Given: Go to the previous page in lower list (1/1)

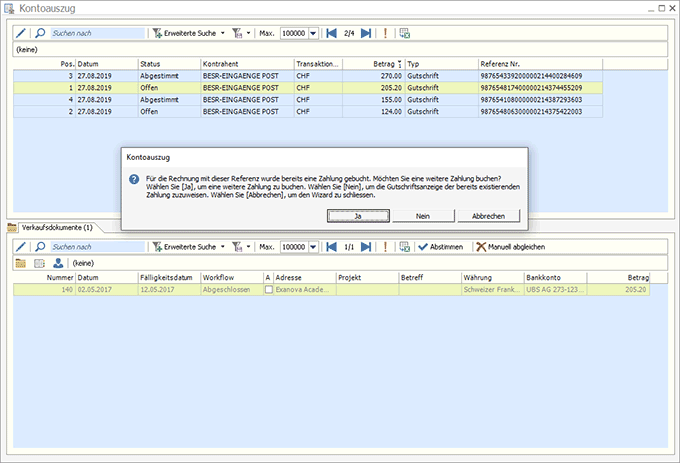Looking at the screenshot, I should (331, 247).
